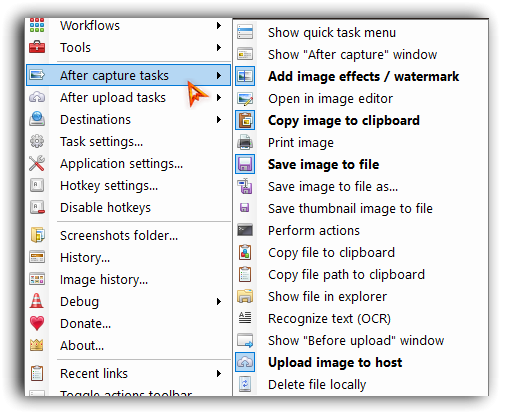The image size is (507, 414).
Task: Expand the Destinations submenu arrow
Action: pyautogui.click(x=219, y=119)
